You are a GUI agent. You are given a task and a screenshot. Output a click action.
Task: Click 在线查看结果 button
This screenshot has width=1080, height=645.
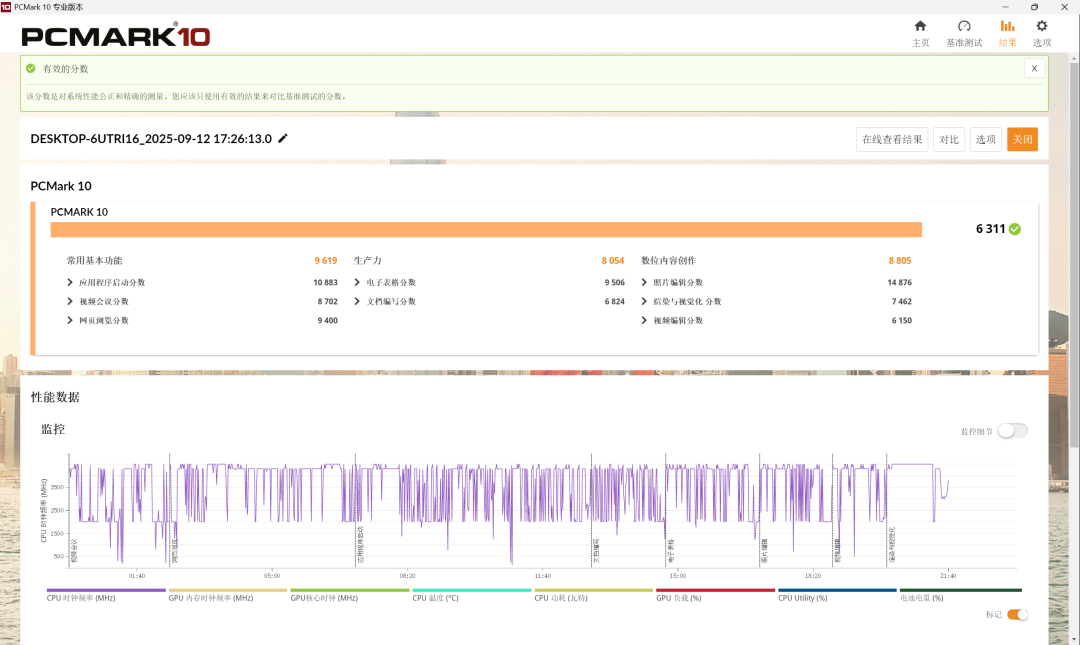pos(892,139)
